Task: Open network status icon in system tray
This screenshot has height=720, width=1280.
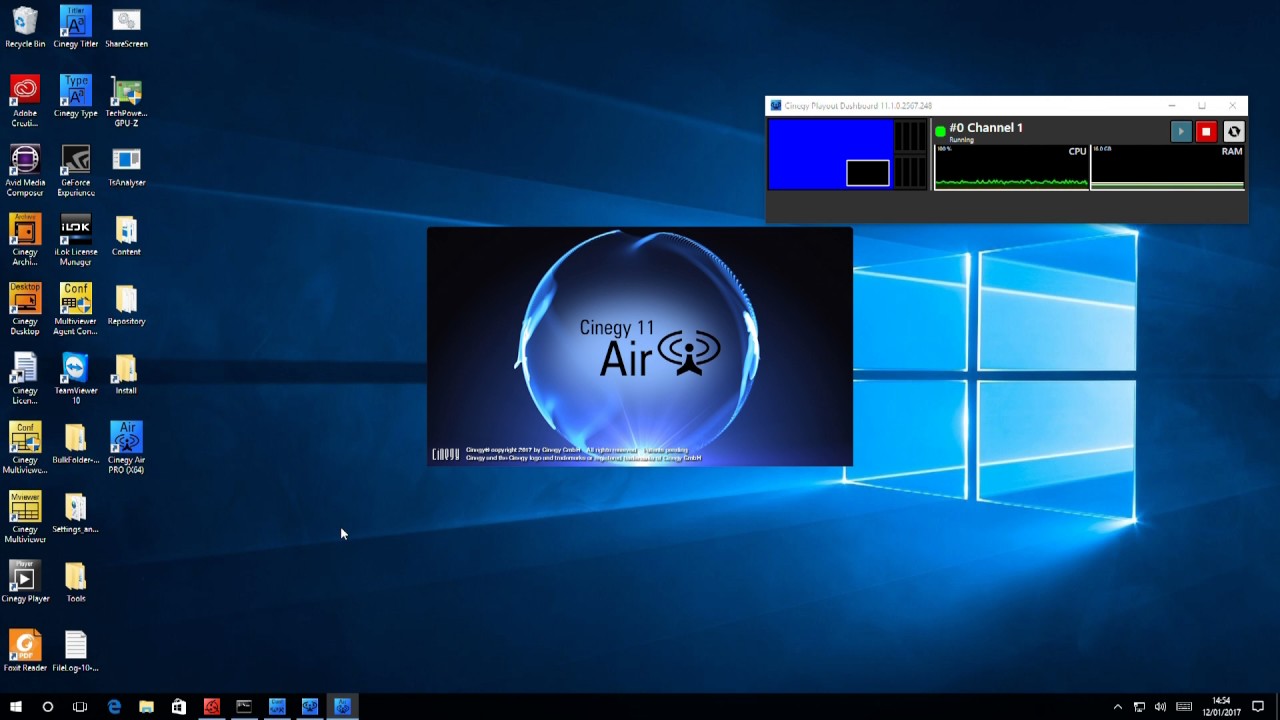Action: 1139,706
